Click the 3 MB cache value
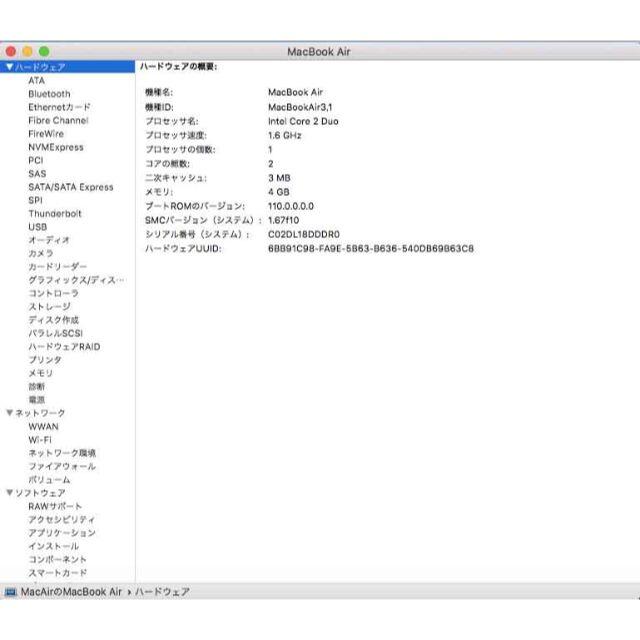This screenshot has height=640, width=640. coord(279,178)
